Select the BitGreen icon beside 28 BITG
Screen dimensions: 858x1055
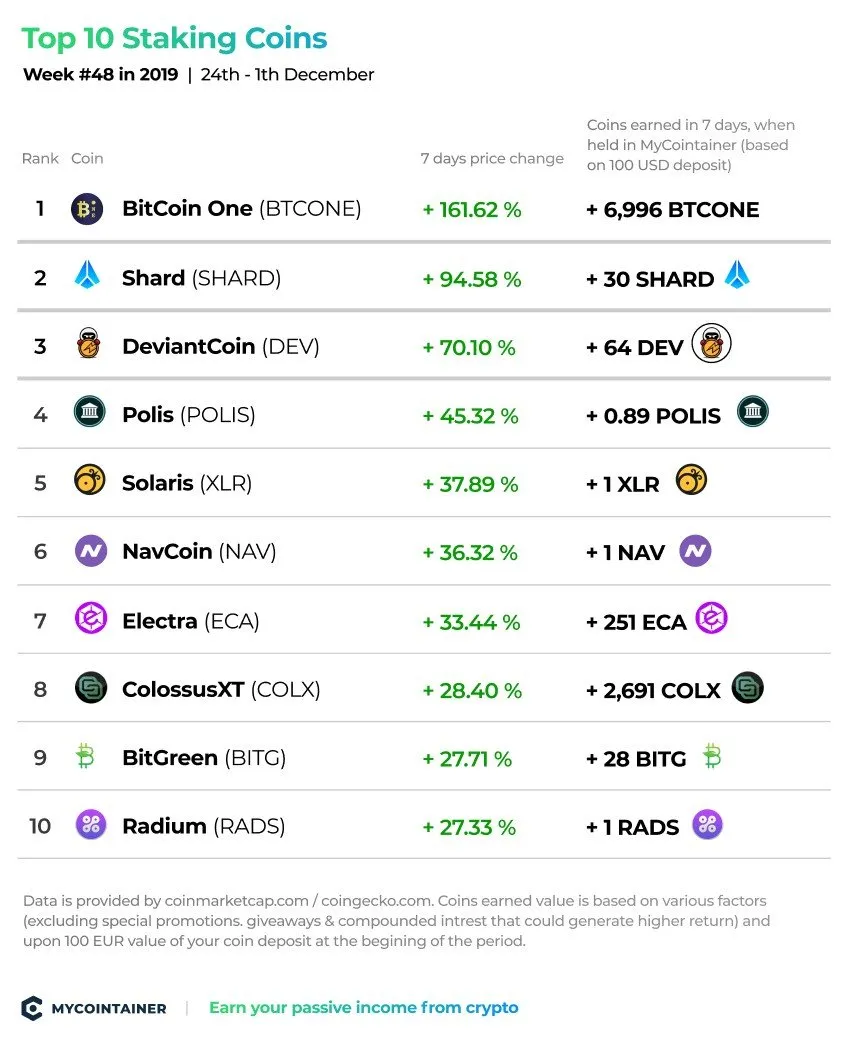712,756
